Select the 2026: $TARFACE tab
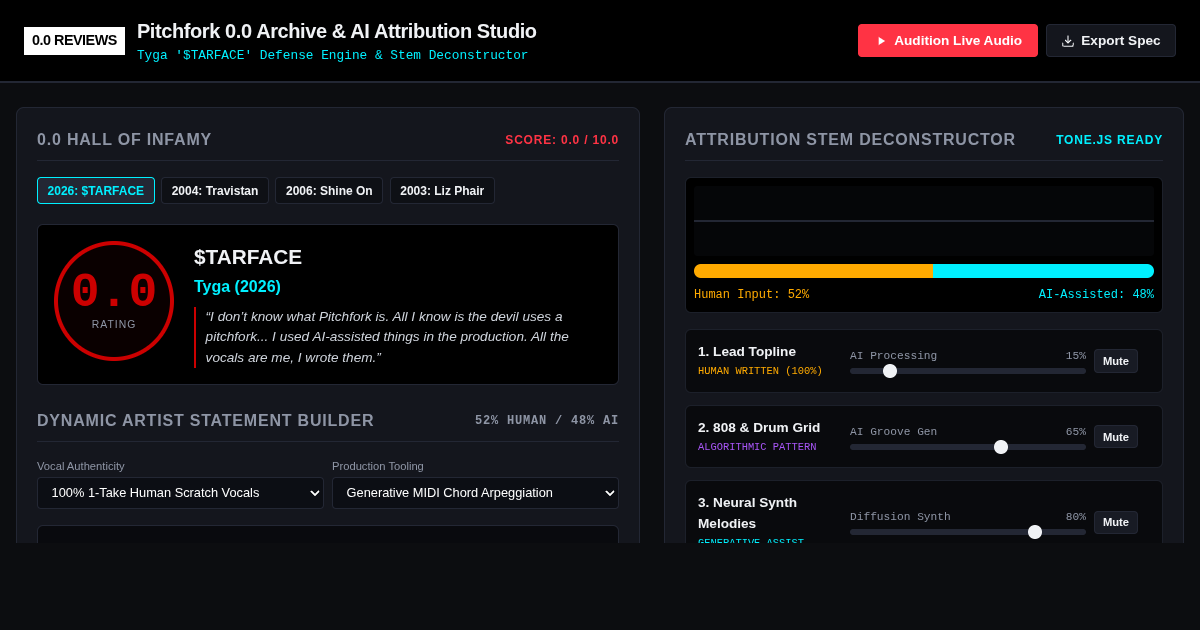The width and height of the screenshot is (1200, 630). (96, 191)
